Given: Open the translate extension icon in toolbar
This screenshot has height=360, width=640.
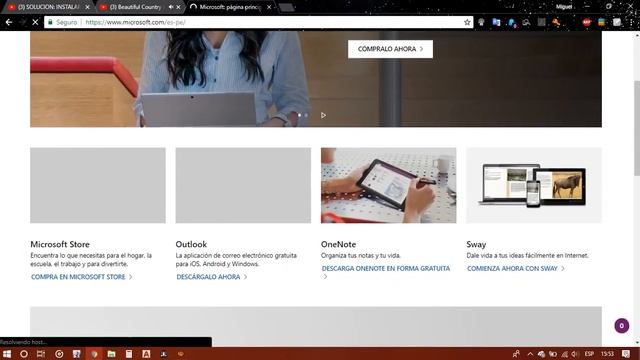Looking at the screenshot, I should [x=496, y=22].
